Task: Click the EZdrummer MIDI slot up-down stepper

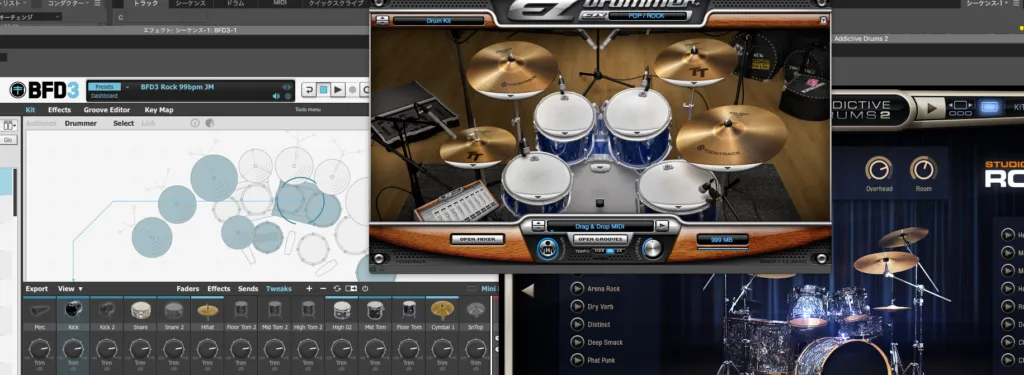Action: (x=539, y=226)
